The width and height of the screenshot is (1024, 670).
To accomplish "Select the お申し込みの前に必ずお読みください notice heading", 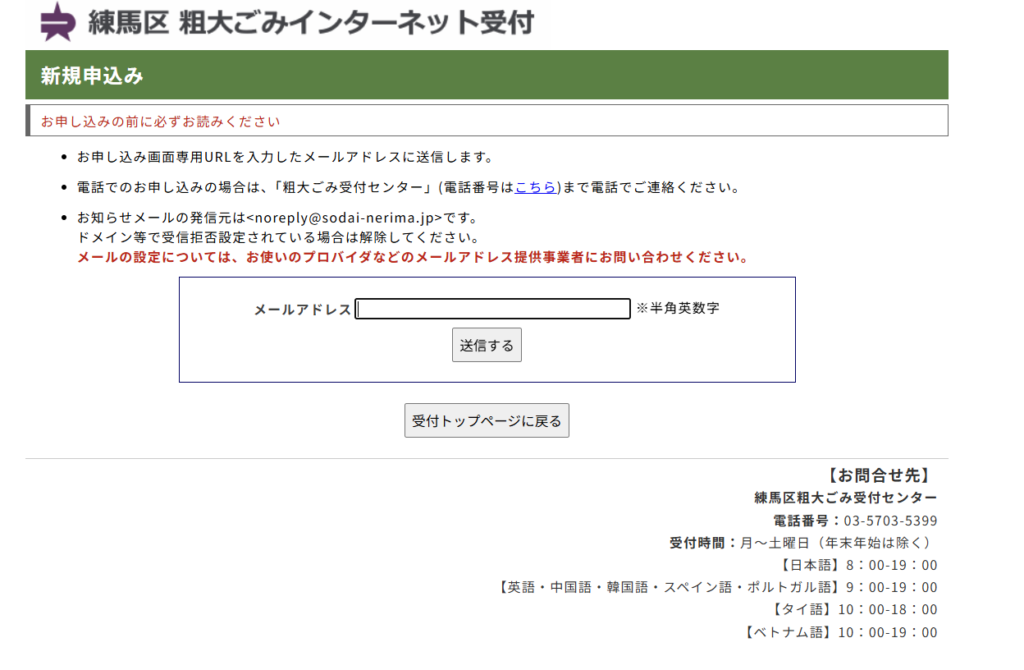I will (160, 121).
